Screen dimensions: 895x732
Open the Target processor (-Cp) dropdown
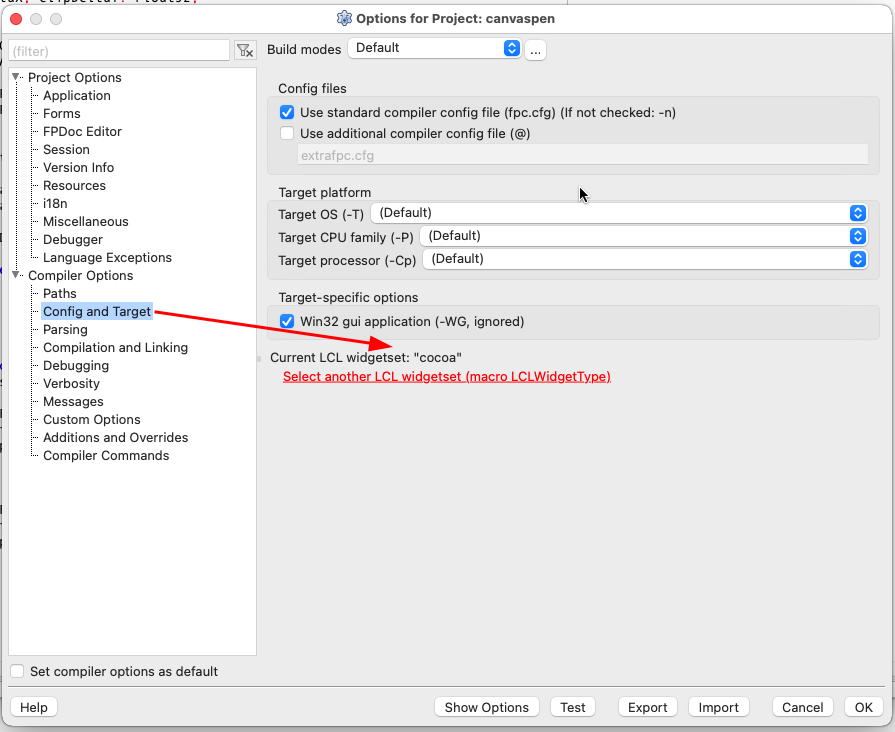(x=645, y=259)
